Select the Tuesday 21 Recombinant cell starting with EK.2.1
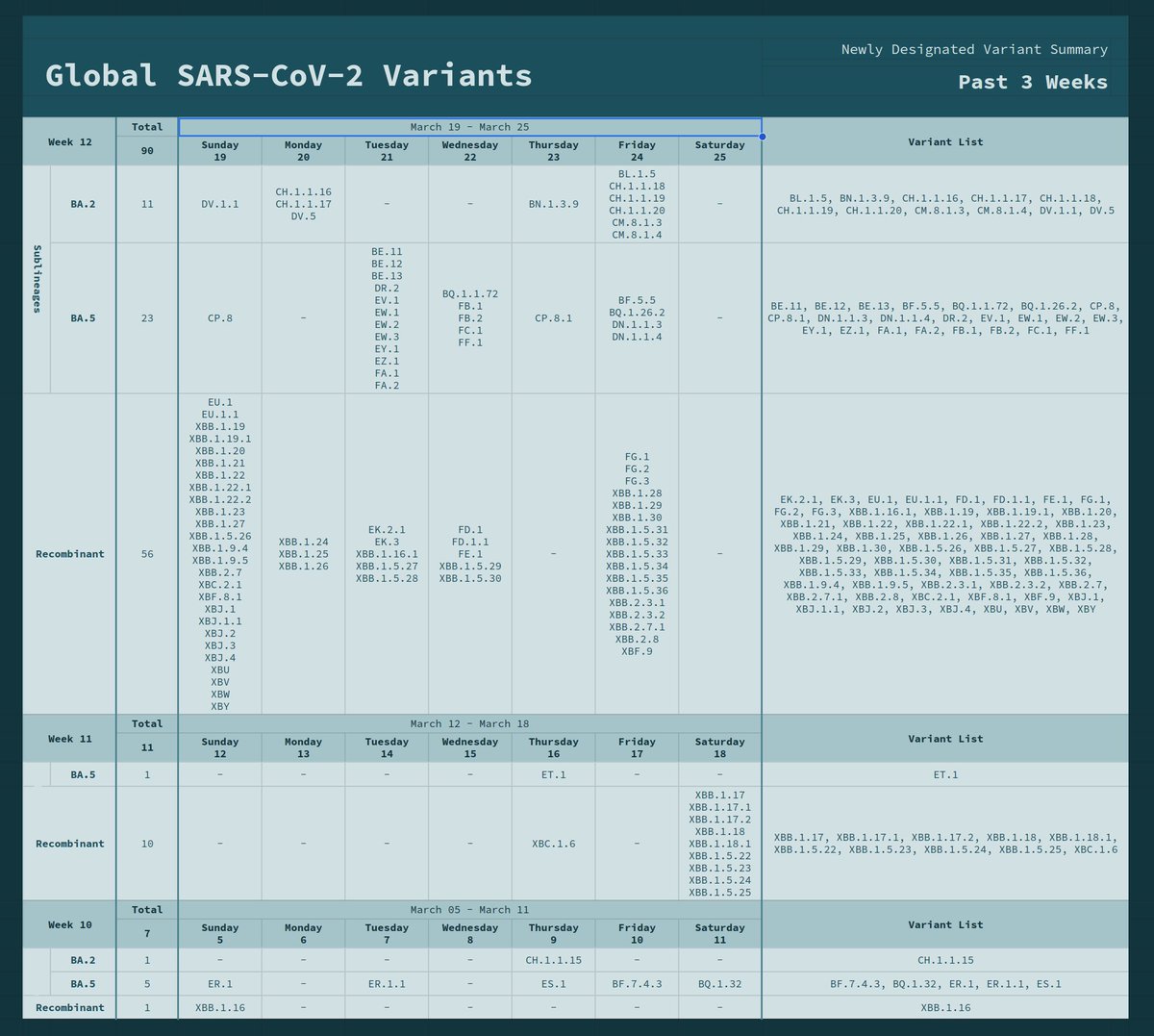Screen dimensions: 1154x1036 click(387, 554)
